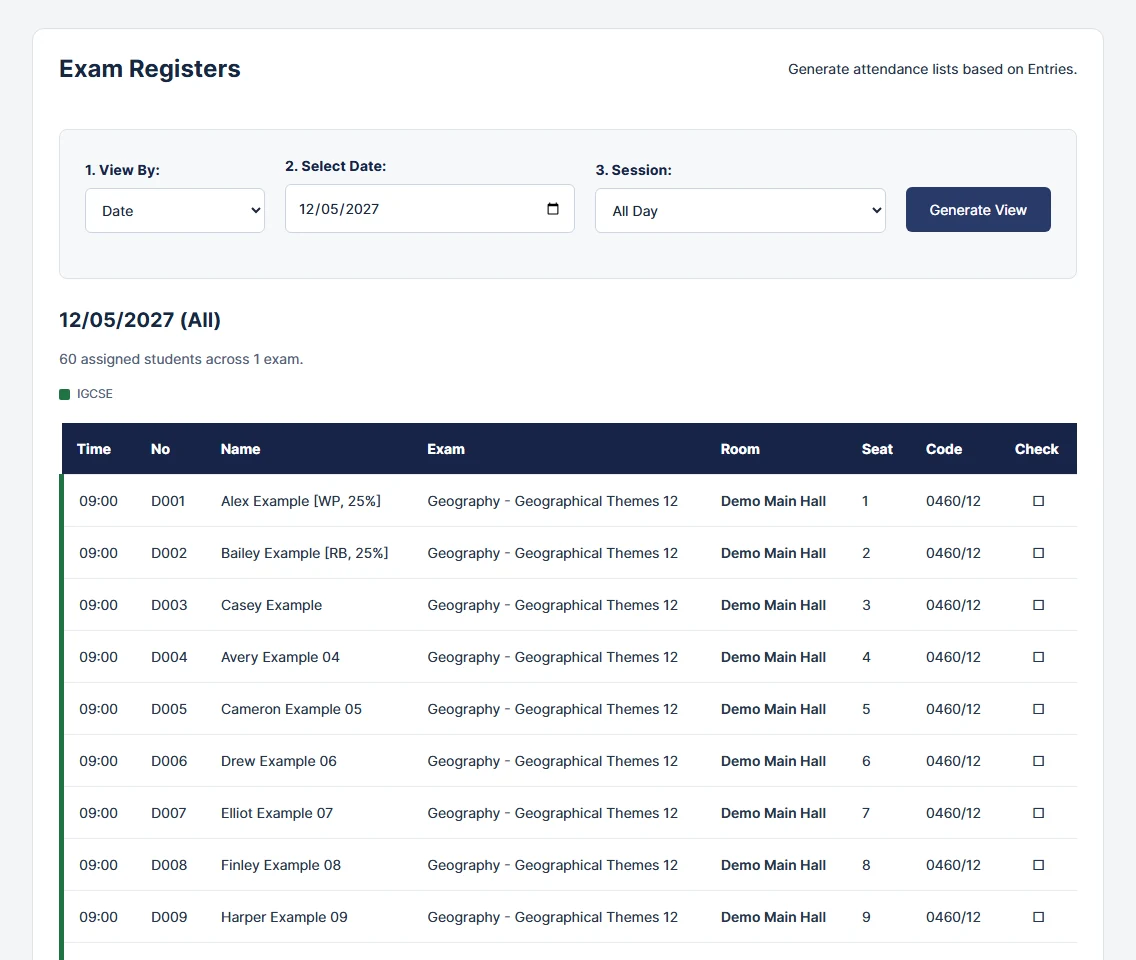The image size is (1136, 960).
Task: Click the Name column header
Action: 241,449
